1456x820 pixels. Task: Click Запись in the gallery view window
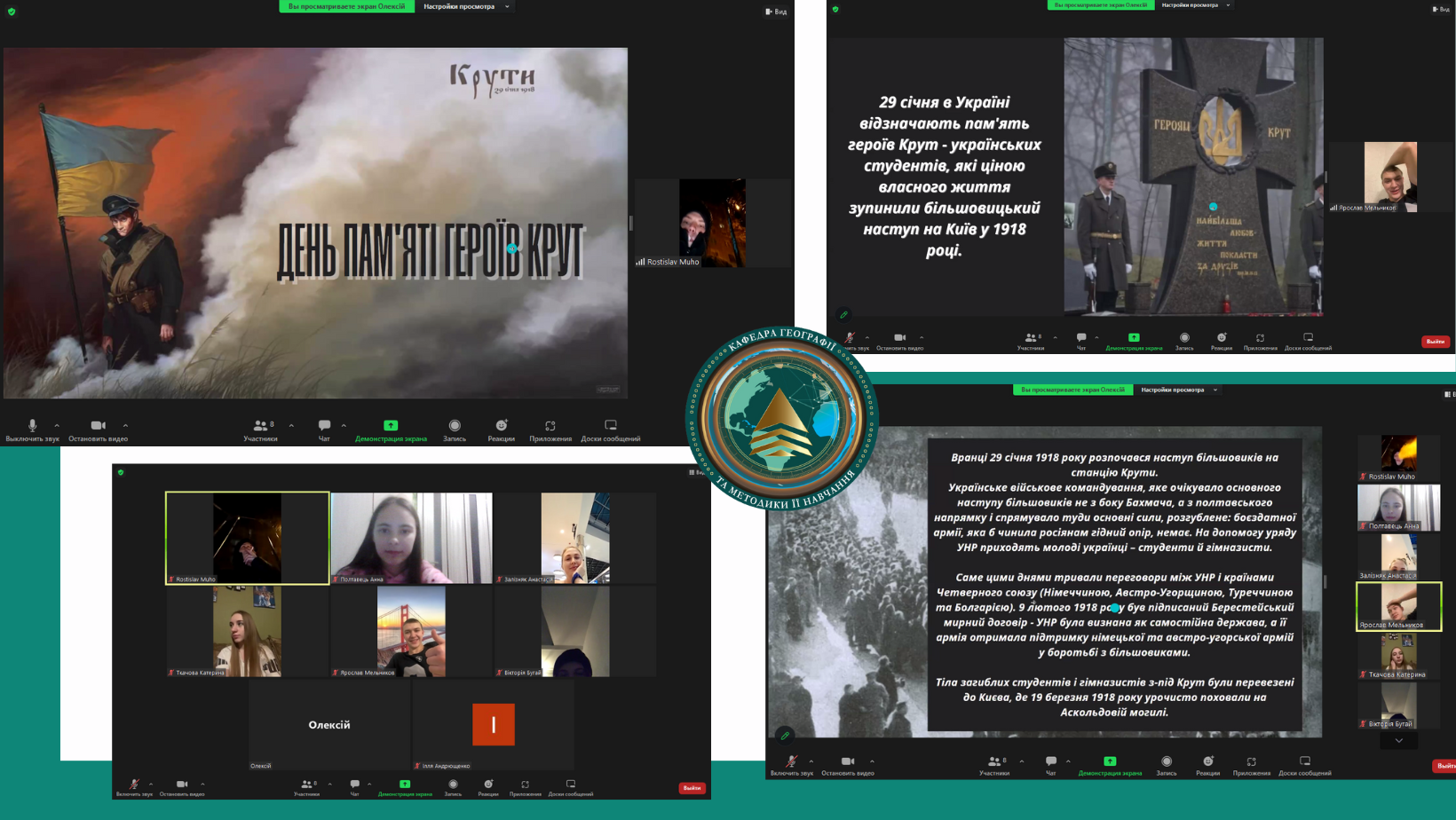tap(453, 787)
